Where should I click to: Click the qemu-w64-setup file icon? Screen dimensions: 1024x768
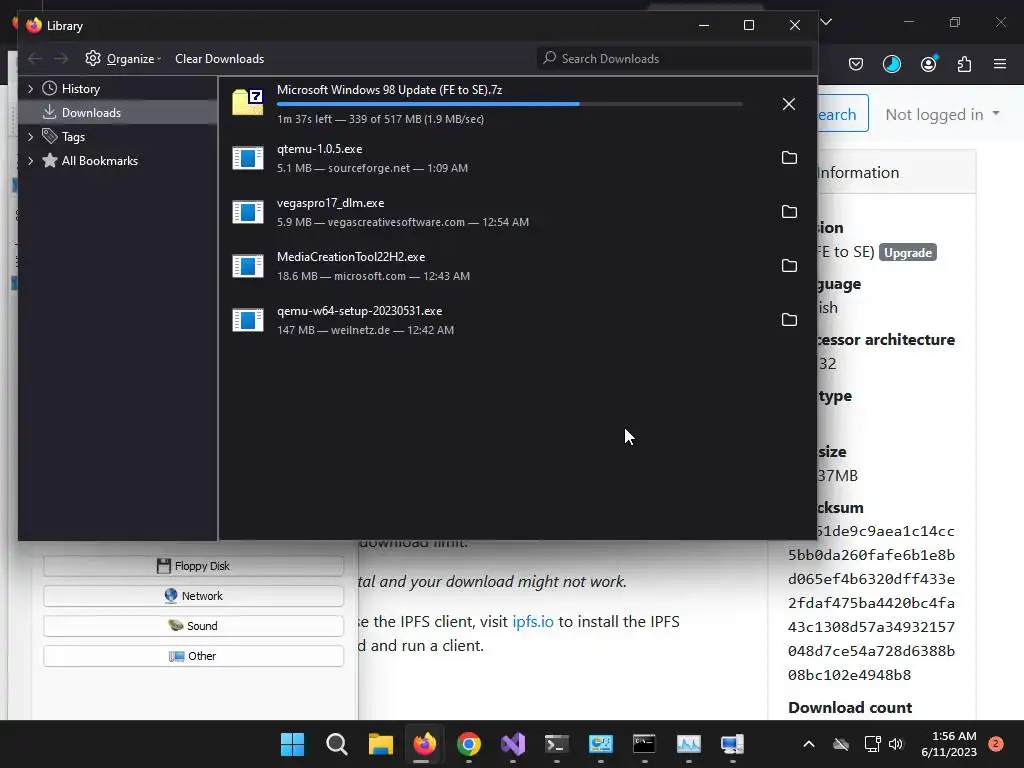(248, 321)
